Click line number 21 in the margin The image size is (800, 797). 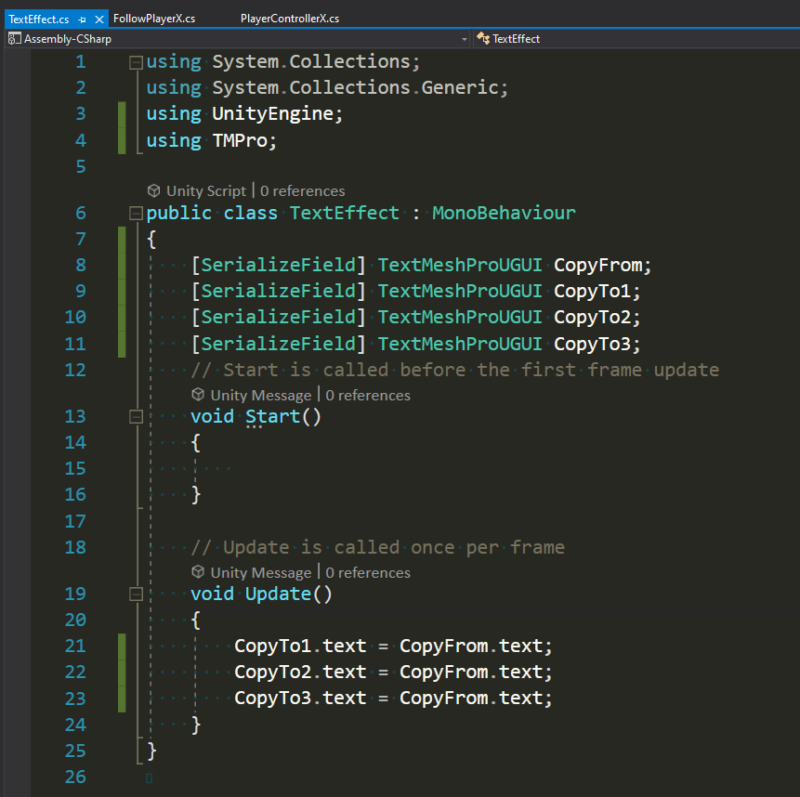click(x=75, y=646)
